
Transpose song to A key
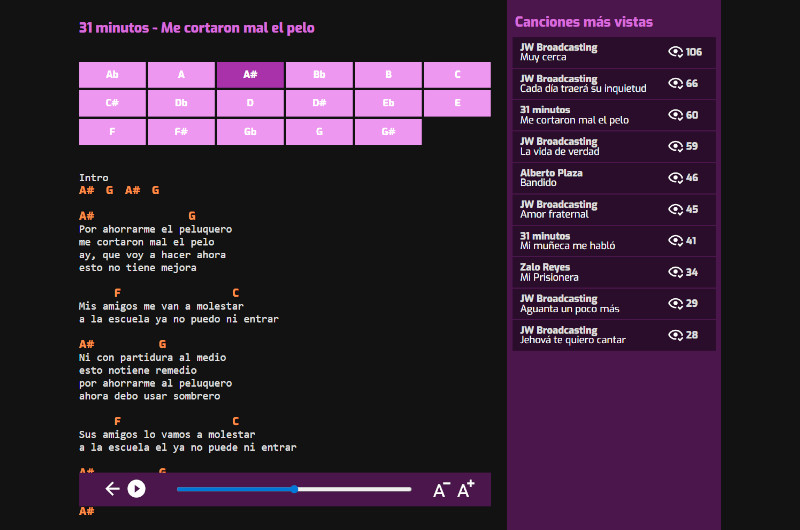(181, 74)
